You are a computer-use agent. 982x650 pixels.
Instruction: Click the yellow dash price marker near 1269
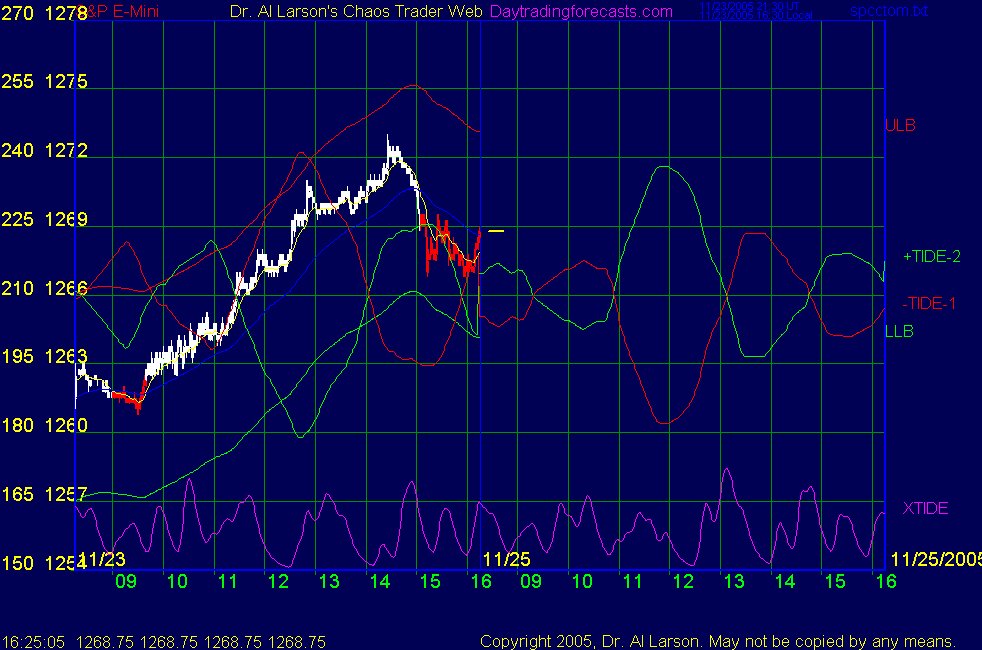[496, 231]
